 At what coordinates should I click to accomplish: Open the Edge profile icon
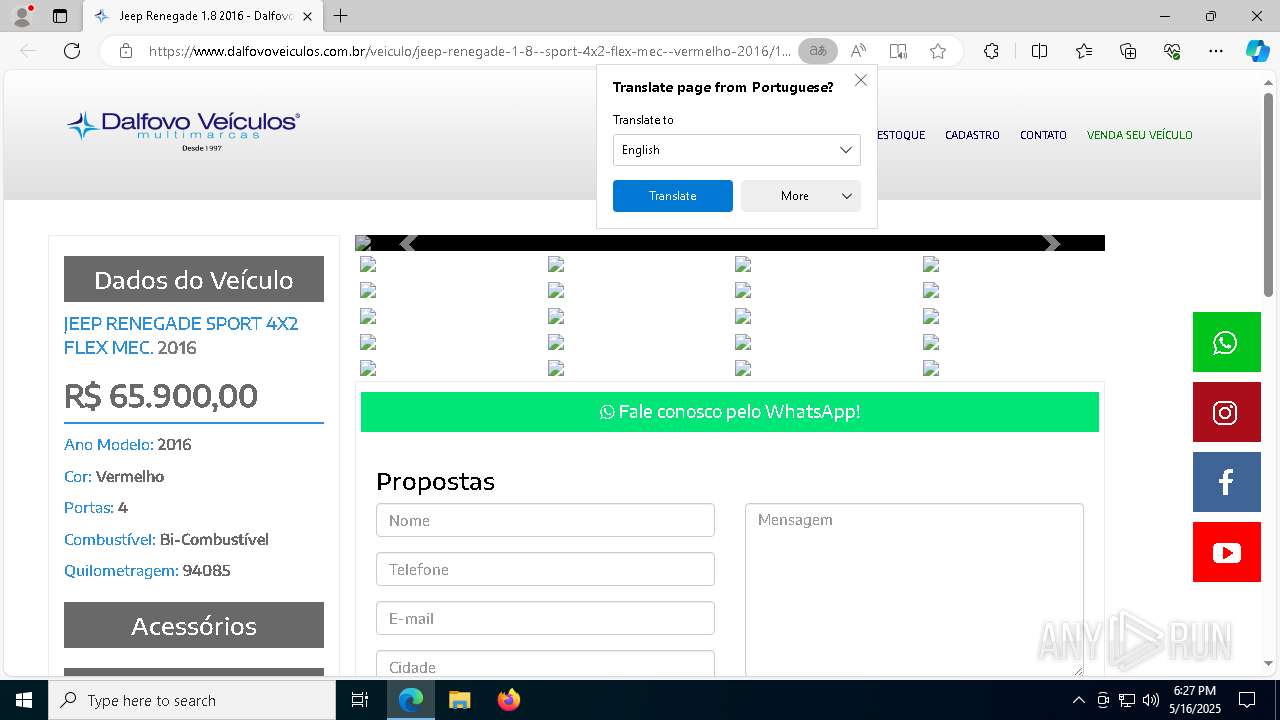coord(21,16)
